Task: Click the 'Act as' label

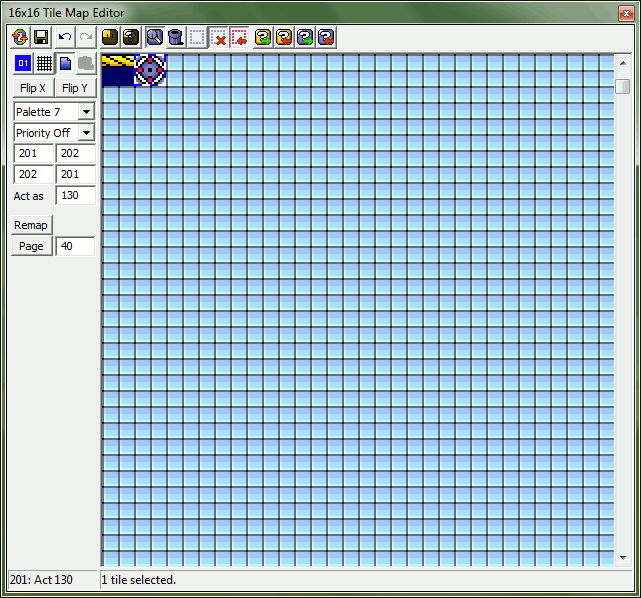Action: tap(29, 196)
